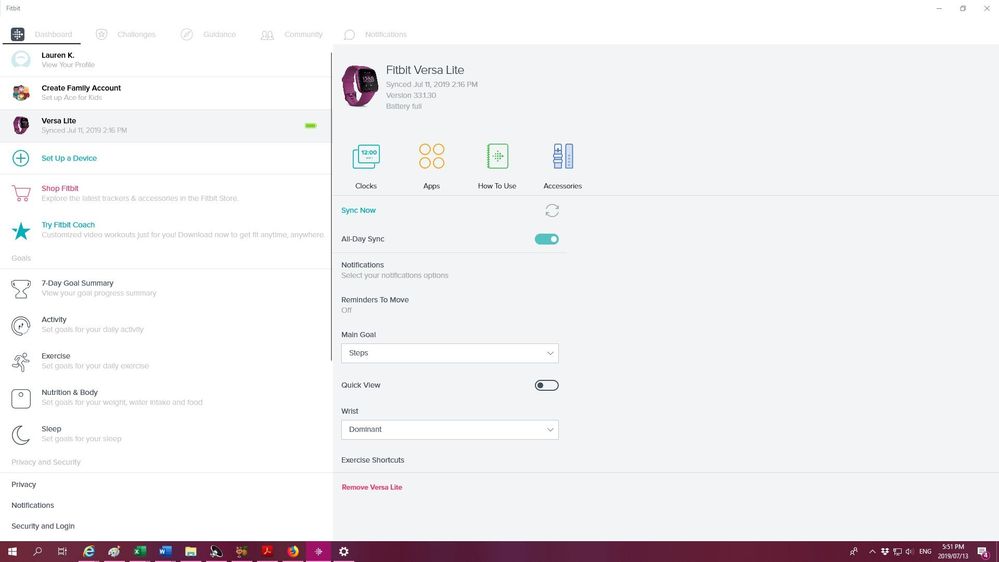Click the Fitbit Versa Lite watch image
Viewport: 999px width, 562px height.
pyautogui.click(x=361, y=85)
